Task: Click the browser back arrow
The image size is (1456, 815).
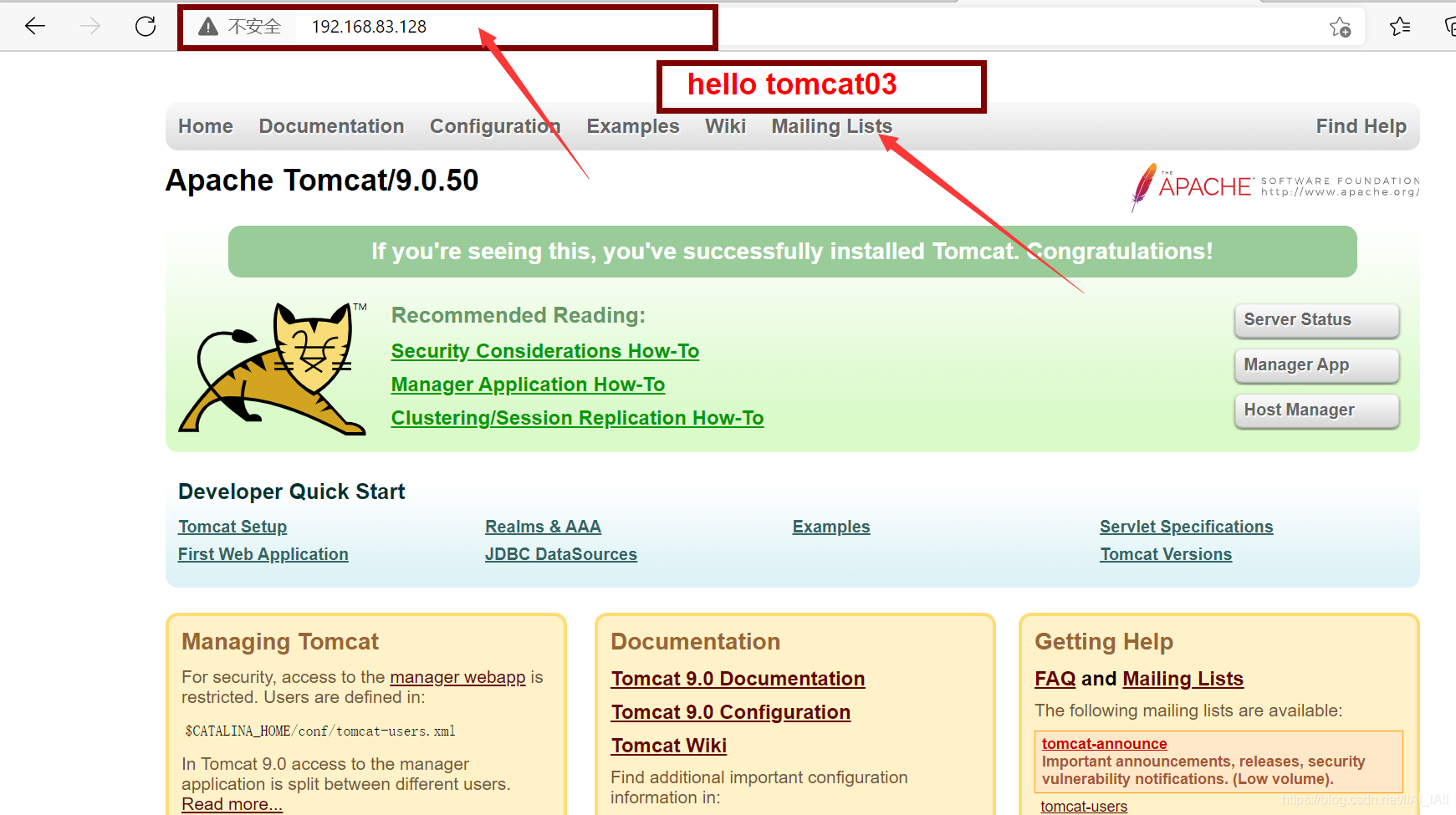Action: coord(35,26)
